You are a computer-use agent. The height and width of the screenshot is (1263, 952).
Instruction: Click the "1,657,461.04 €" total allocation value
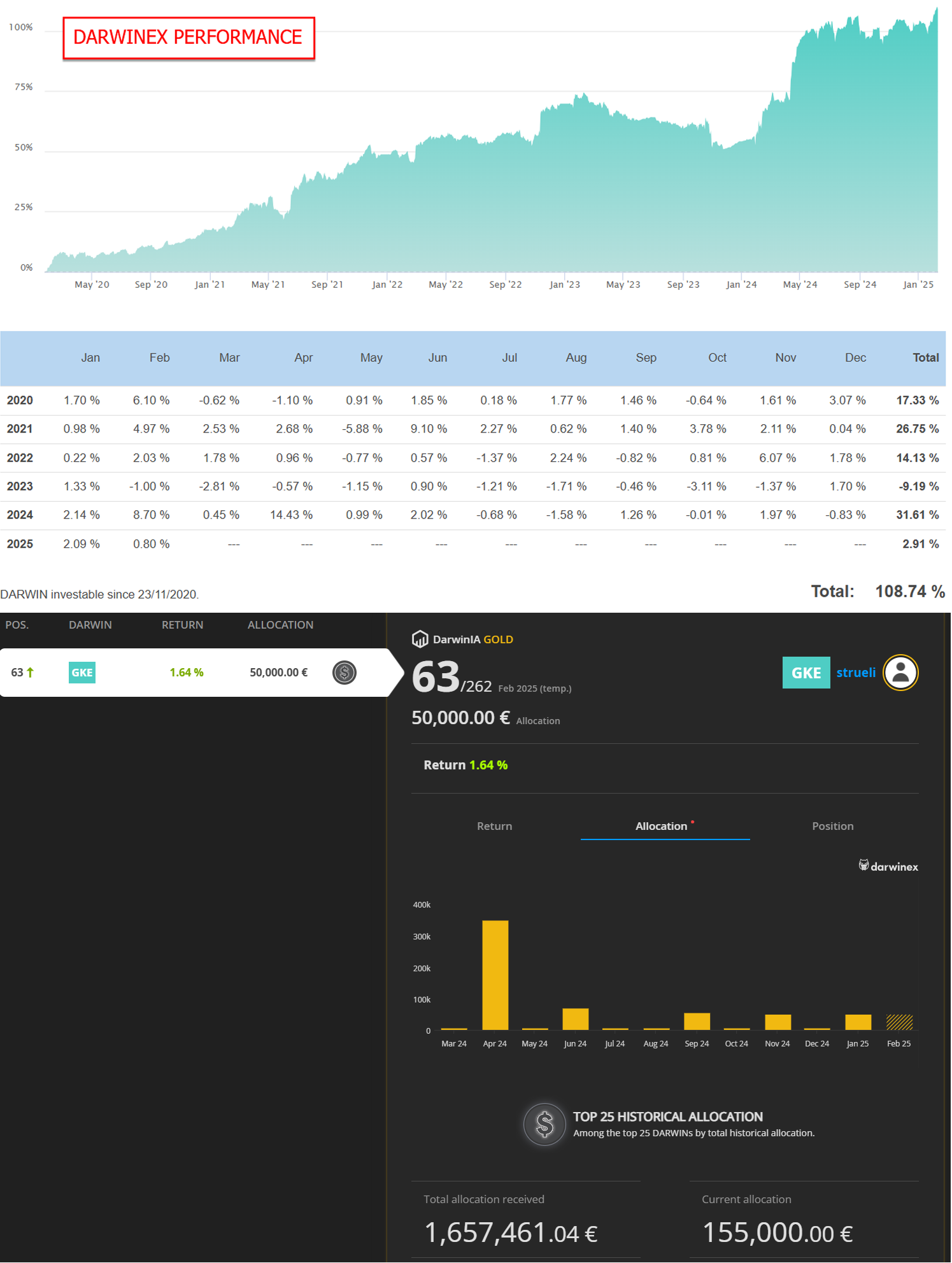pos(511,1232)
